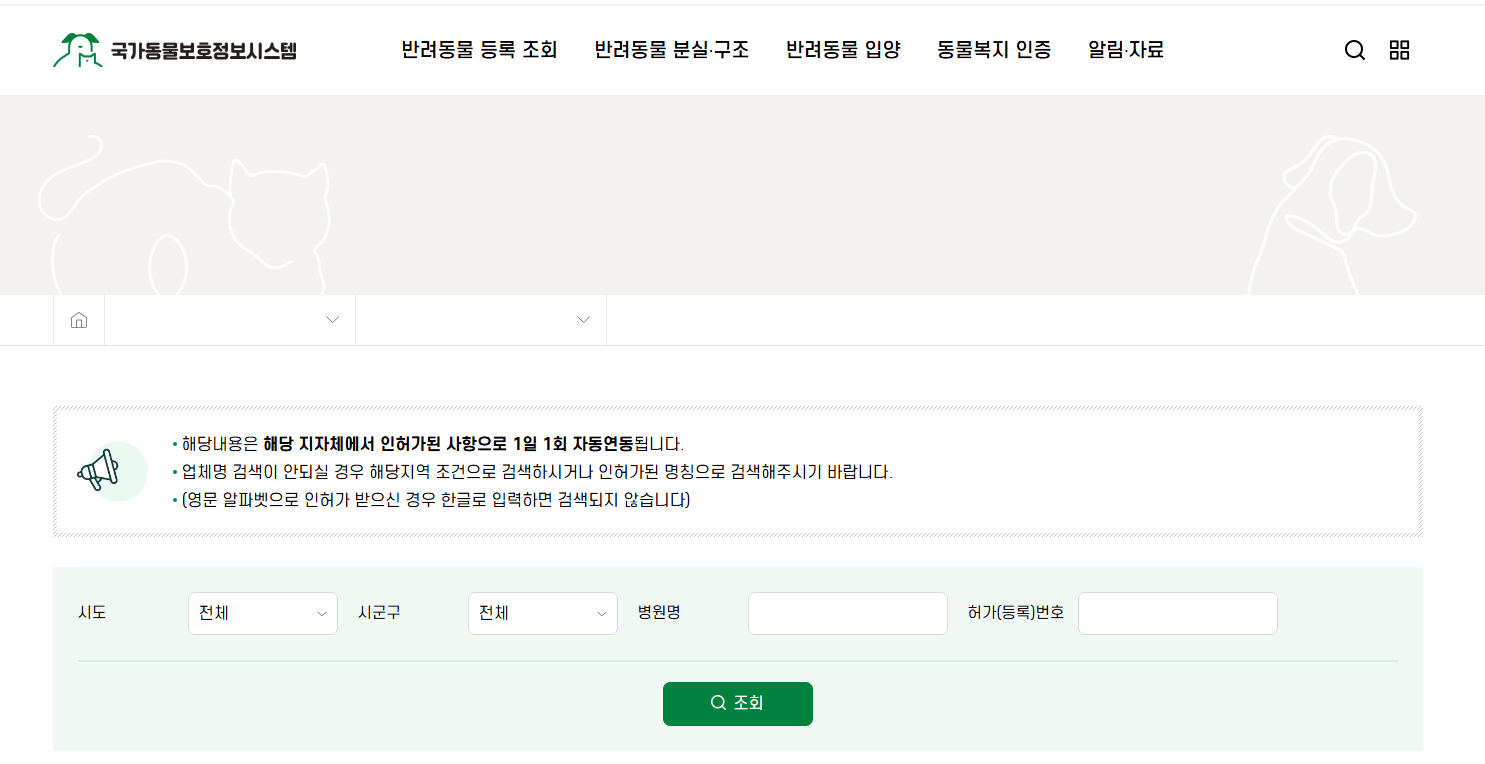Click the 허가(등록)번호 label text

point(1016,613)
